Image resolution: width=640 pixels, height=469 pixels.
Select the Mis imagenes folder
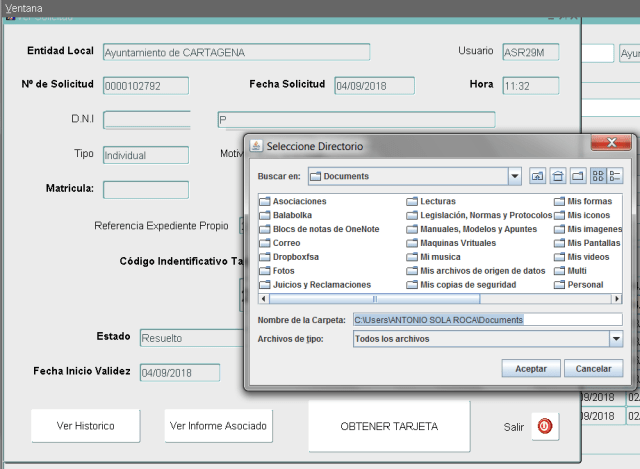588,229
